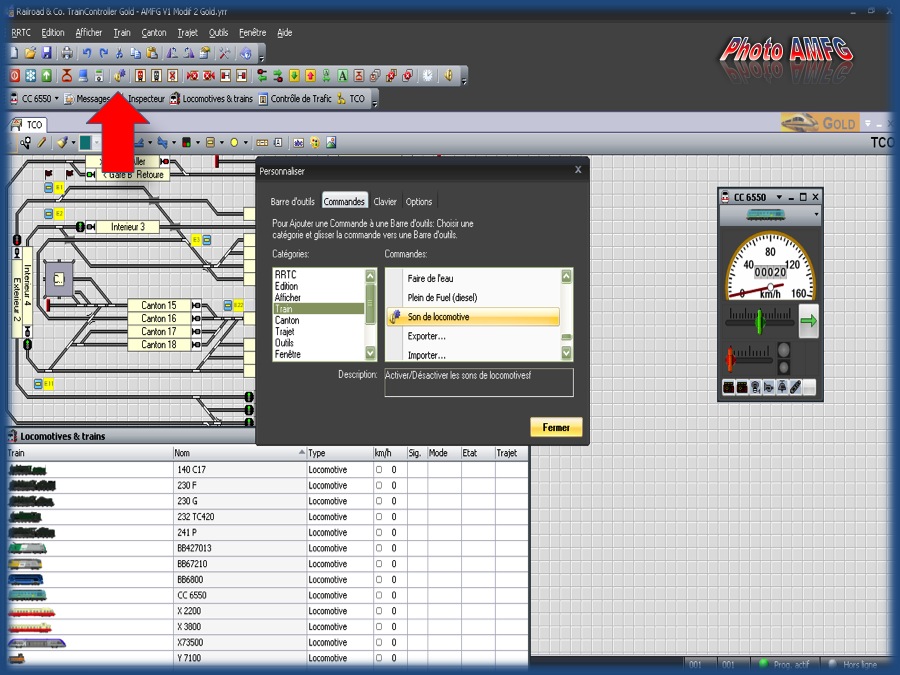Viewport: 900px width, 675px height.
Task: Save project using the floppy disk icon
Action: pyautogui.click(x=47, y=53)
